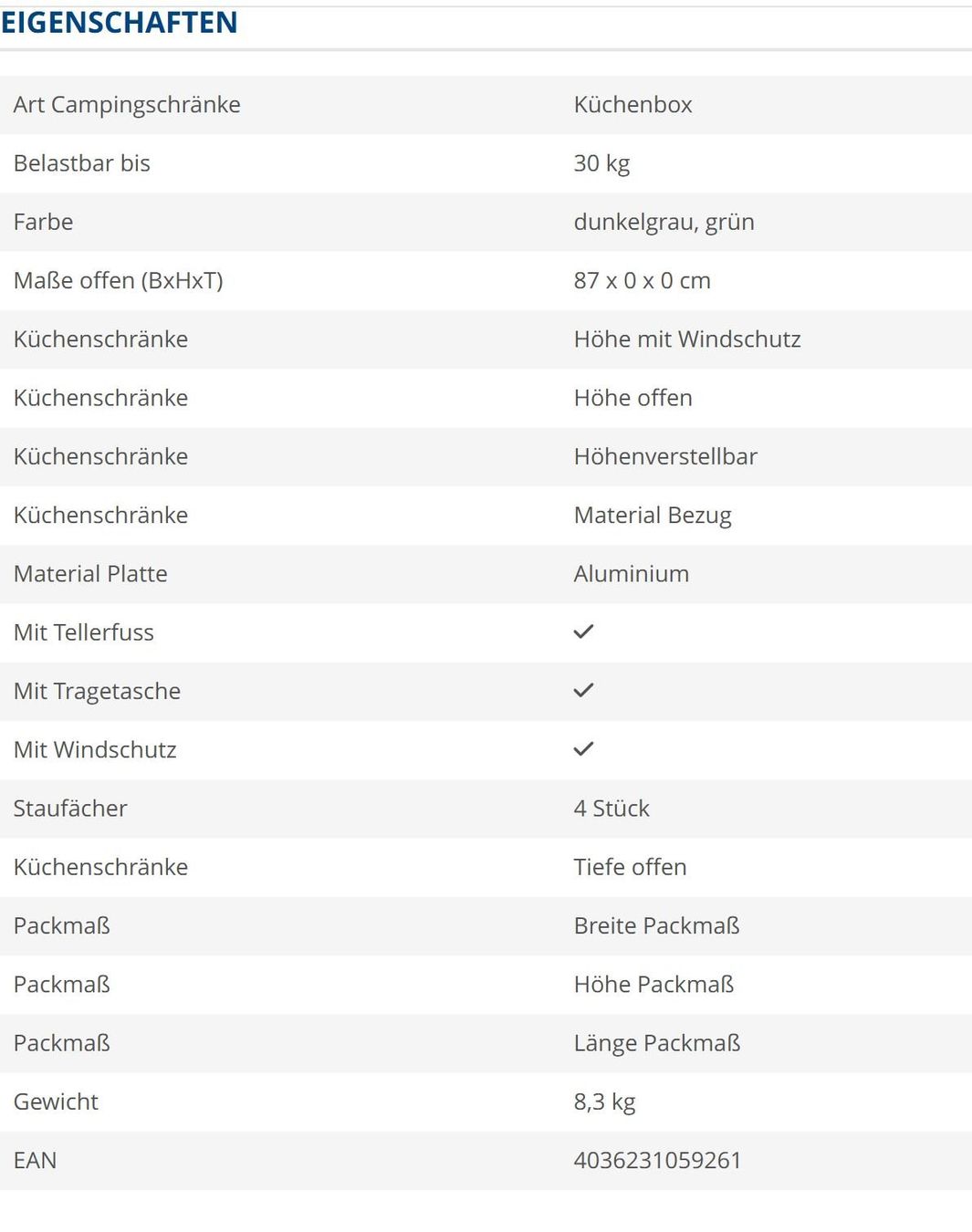Click the checkmark in Mit Tellerfuss row

coord(583,632)
